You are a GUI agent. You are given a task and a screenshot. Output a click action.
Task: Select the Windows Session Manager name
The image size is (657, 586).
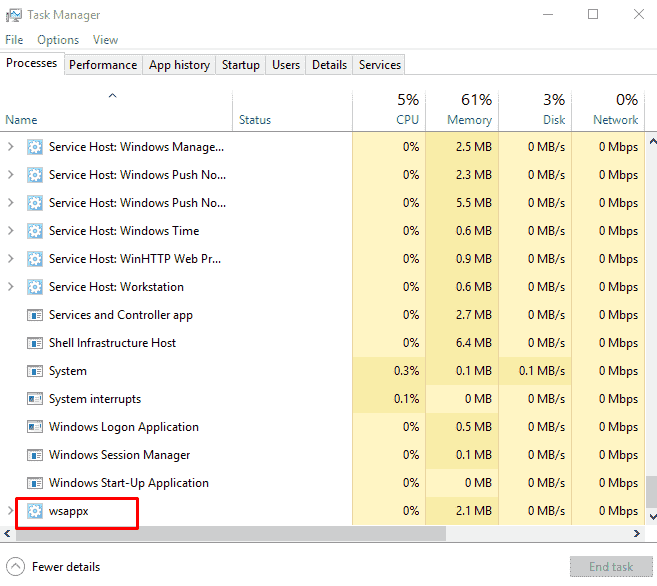click(x=119, y=455)
